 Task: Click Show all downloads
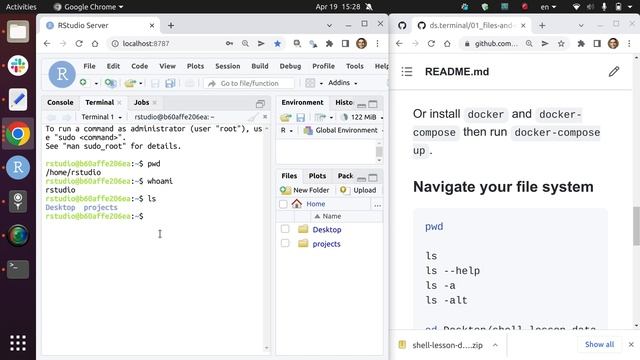599,344
